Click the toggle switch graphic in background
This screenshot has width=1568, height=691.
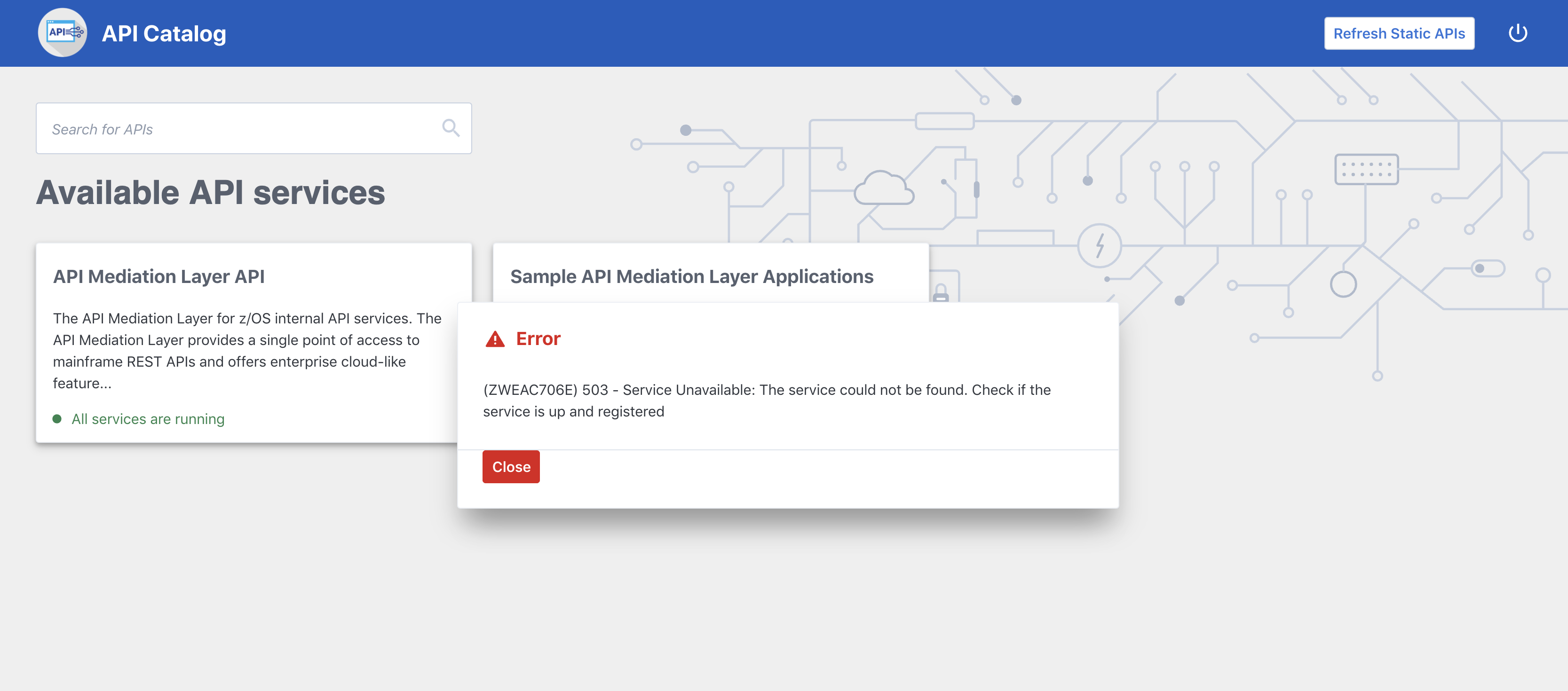click(x=1487, y=268)
